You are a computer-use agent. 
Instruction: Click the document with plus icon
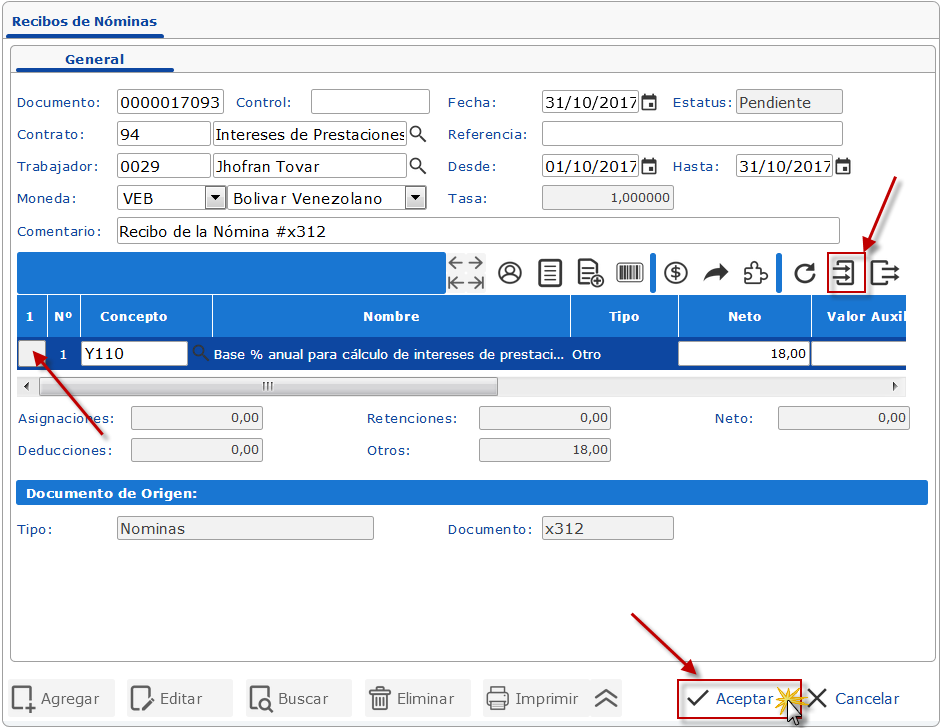590,273
